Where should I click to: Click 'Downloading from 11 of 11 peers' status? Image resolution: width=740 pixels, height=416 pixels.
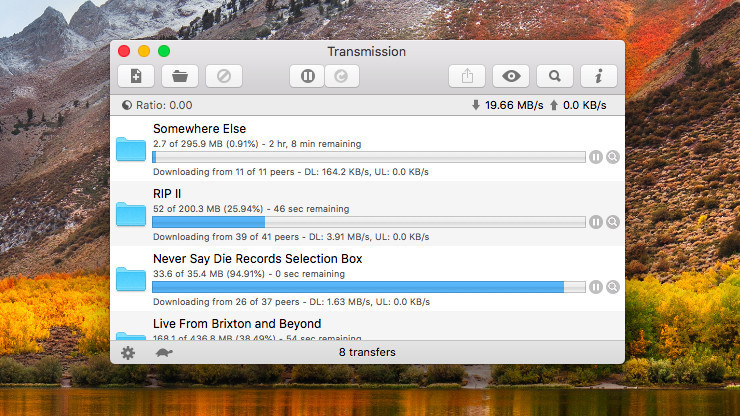(224, 172)
